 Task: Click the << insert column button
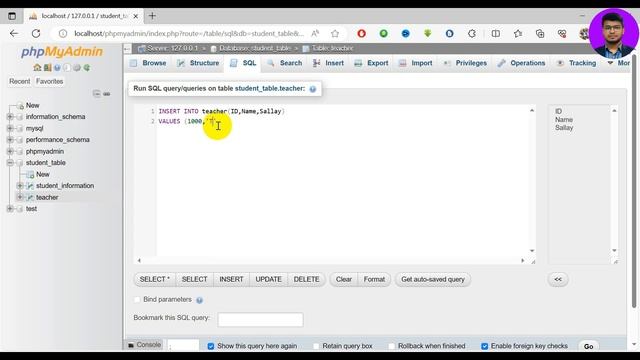coord(558,280)
